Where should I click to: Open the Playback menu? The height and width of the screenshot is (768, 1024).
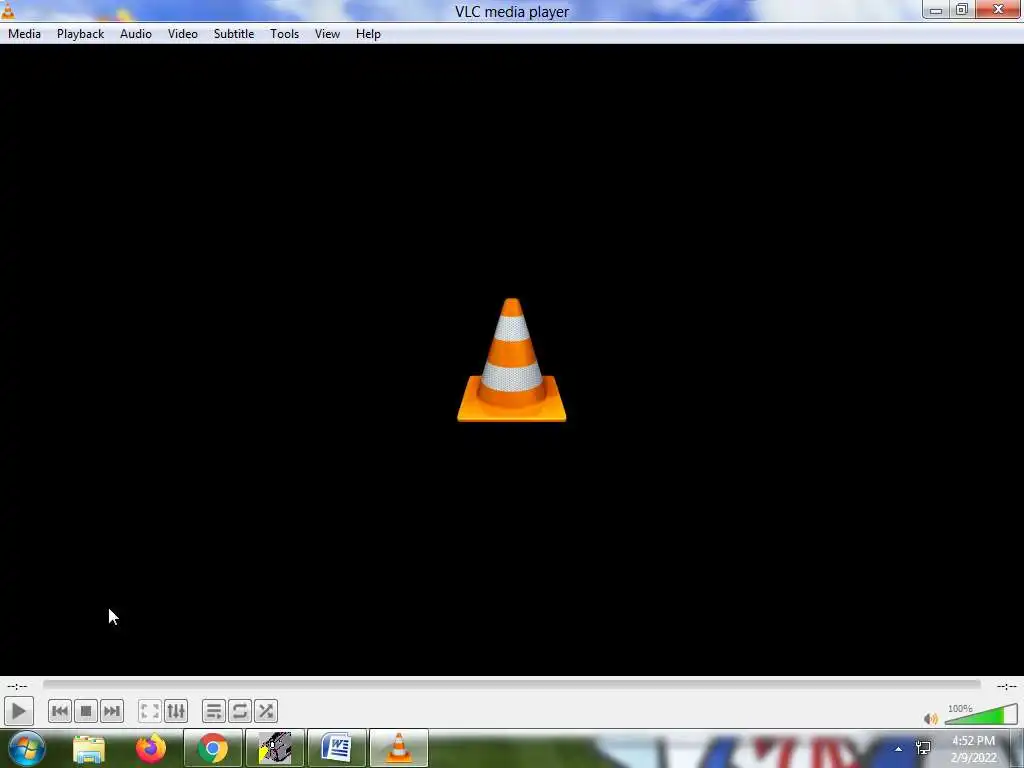pyautogui.click(x=80, y=34)
